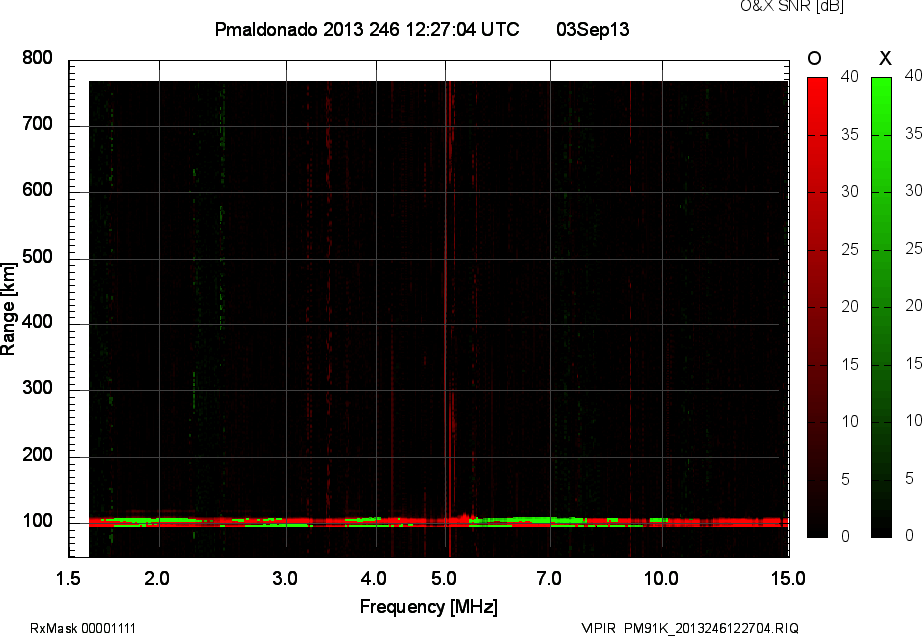This screenshot has height=636, width=922.
Task: Click the O colorbar tick value '30'
Action: 850,192
